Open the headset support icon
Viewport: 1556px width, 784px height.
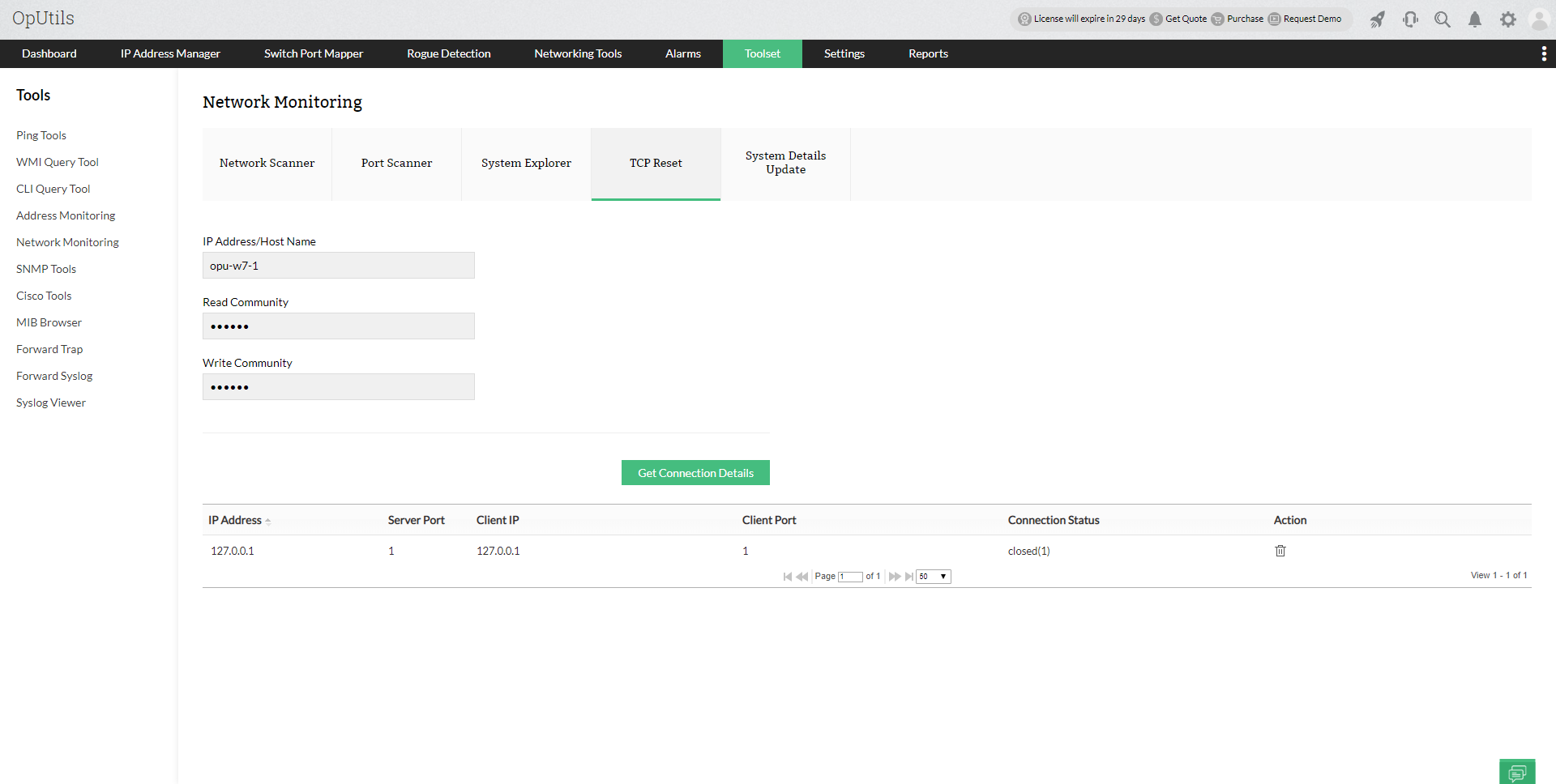1410,19
